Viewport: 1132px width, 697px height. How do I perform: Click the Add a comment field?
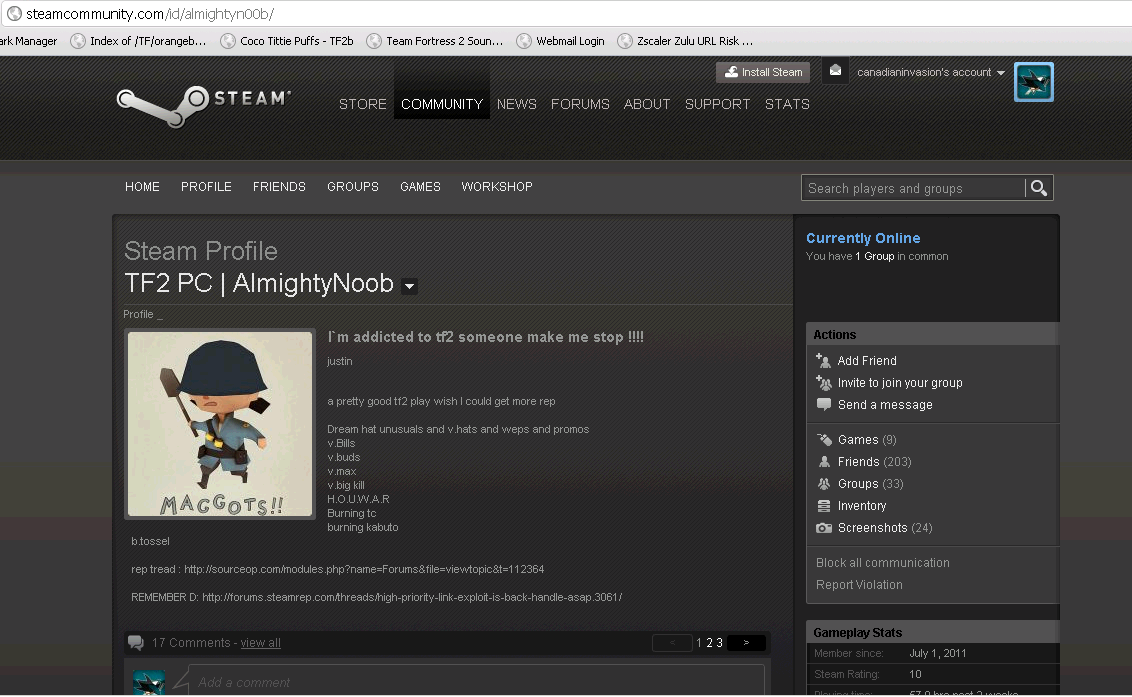[476, 681]
